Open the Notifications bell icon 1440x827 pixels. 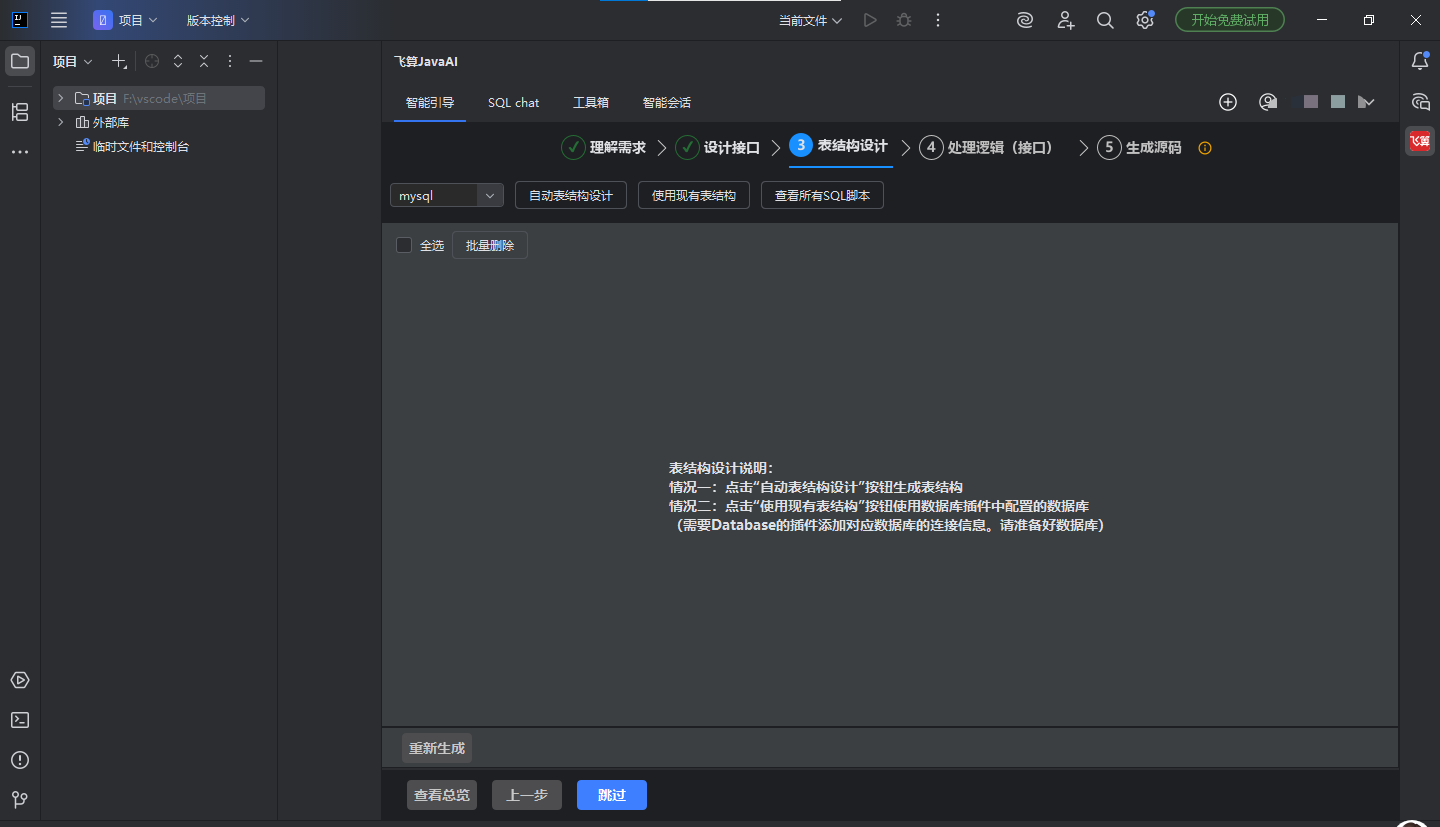pyautogui.click(x=1420, y=61)
